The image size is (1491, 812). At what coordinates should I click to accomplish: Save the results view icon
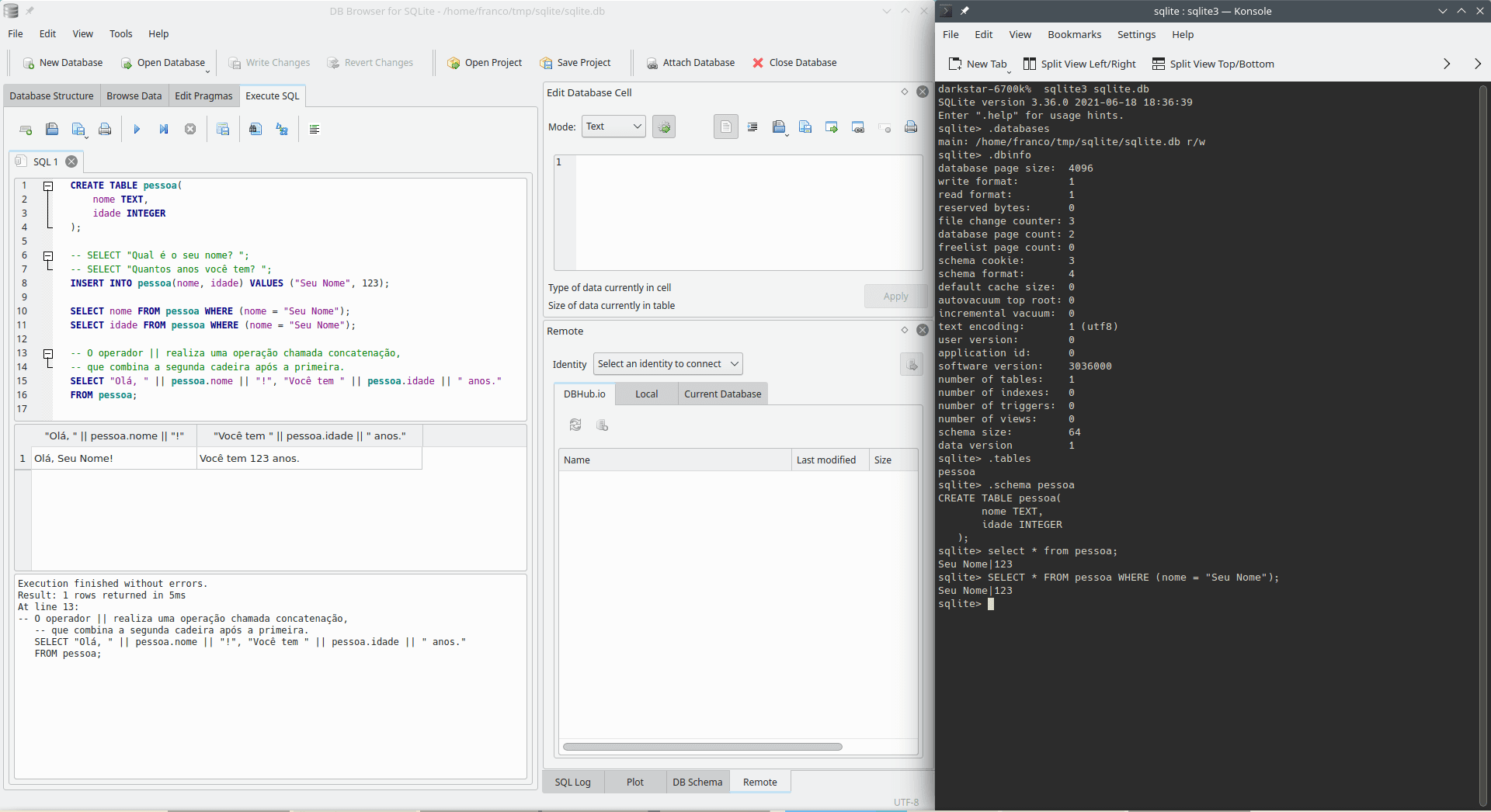[x=223, y=129]
